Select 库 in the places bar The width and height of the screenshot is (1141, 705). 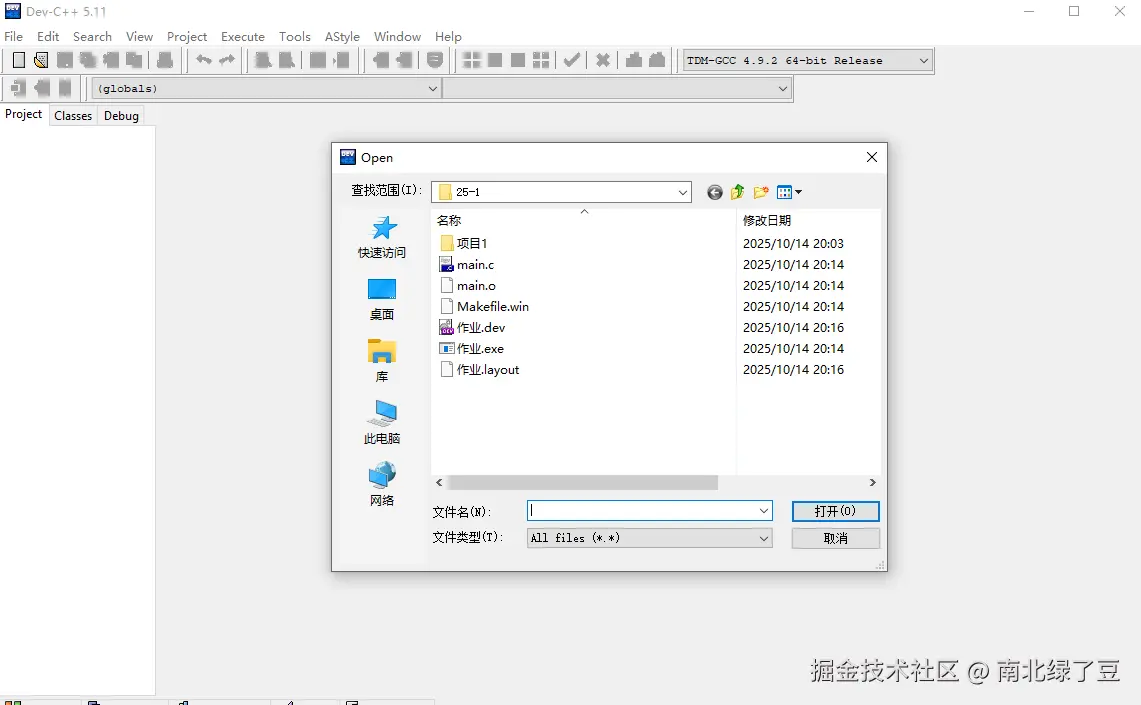382,361
